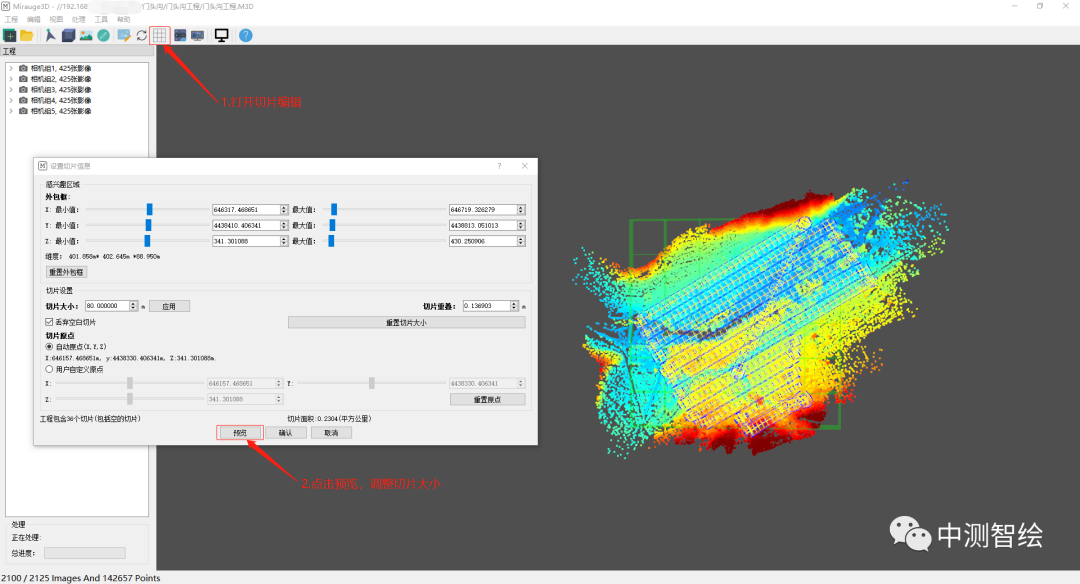Select the 用户自定义原点 radio option

[x=50, y=369]
